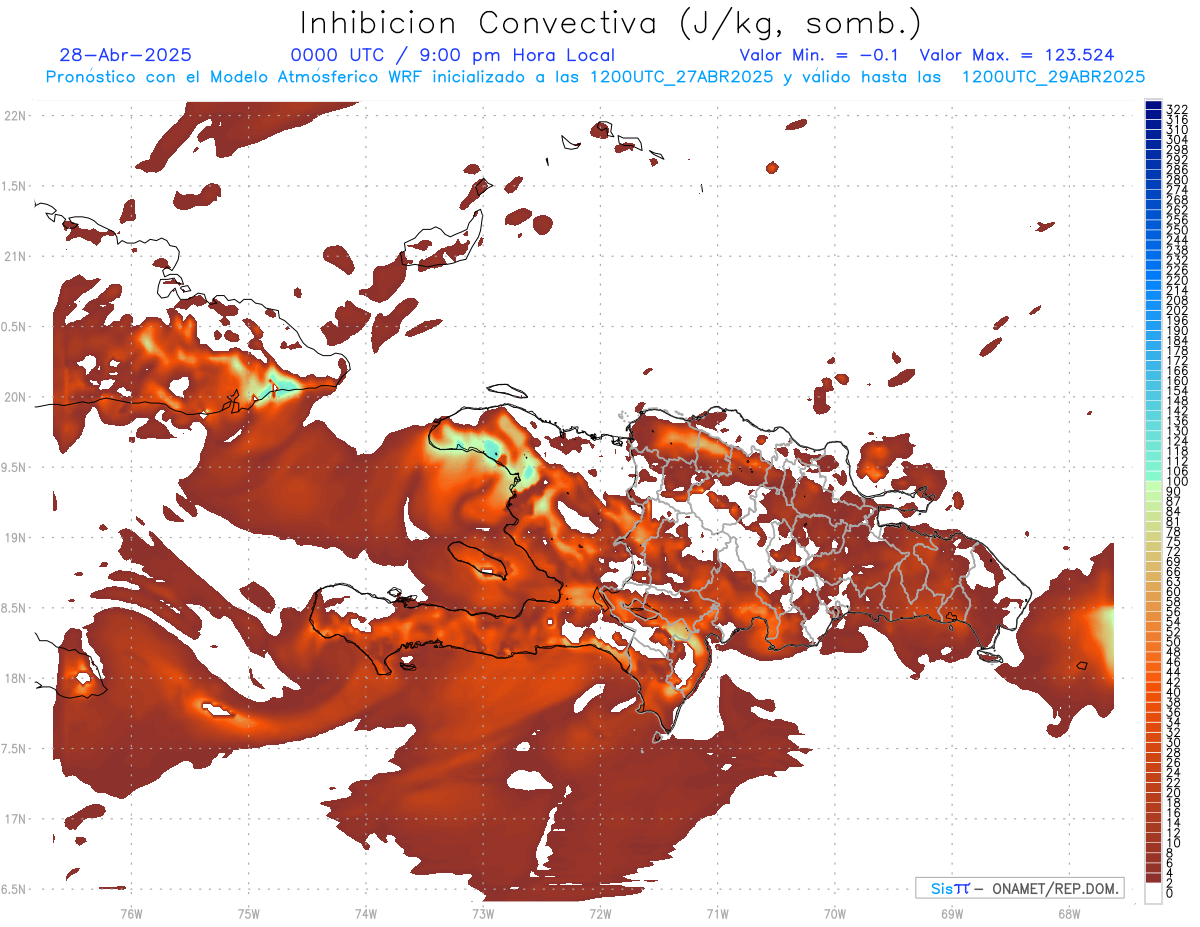Click the "0.5N" latitude label
Viewport: 1200px width, 927px height.
point(14,327)
